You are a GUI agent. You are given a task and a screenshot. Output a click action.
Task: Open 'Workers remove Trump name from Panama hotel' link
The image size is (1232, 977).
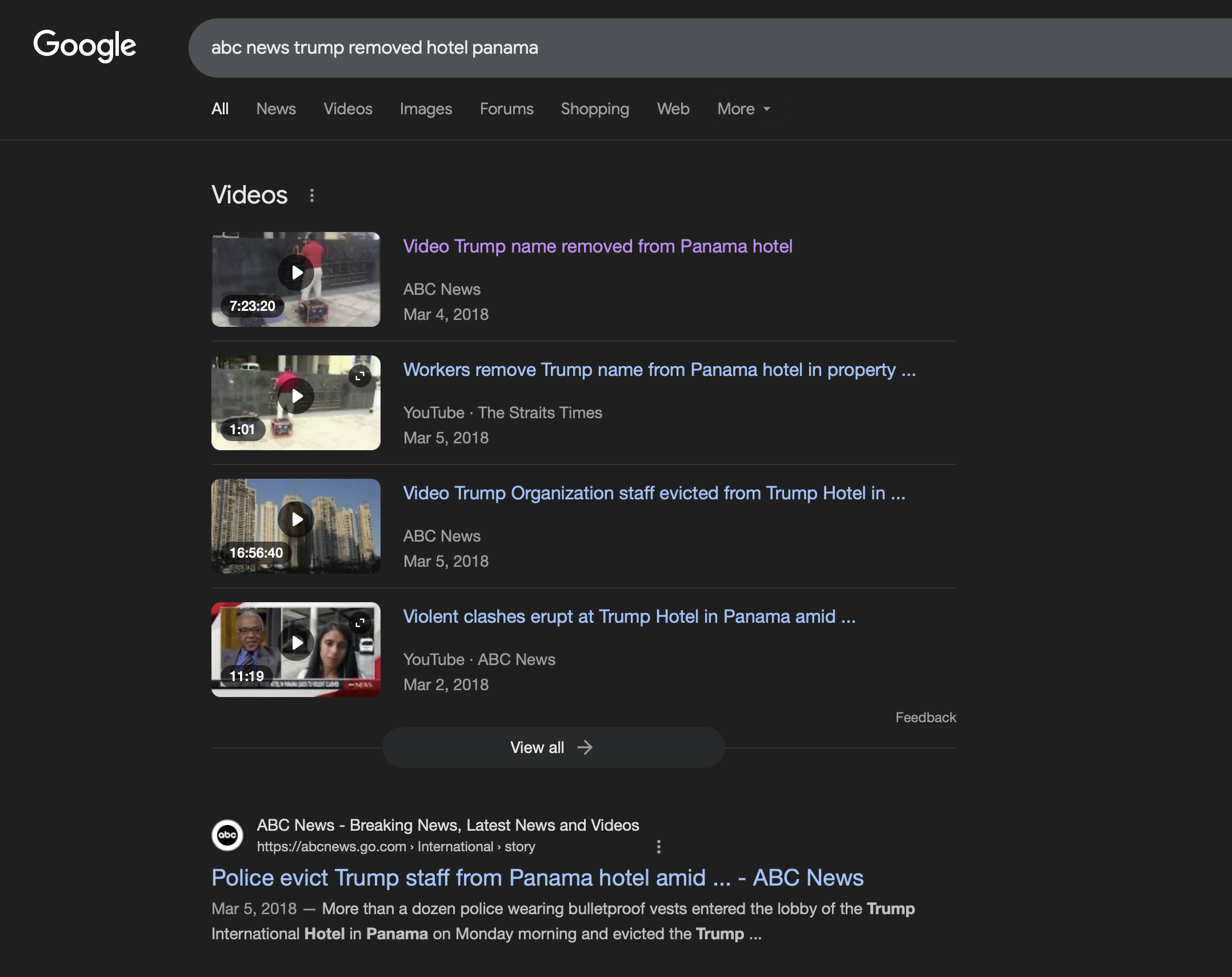click(x=659, y=370)
